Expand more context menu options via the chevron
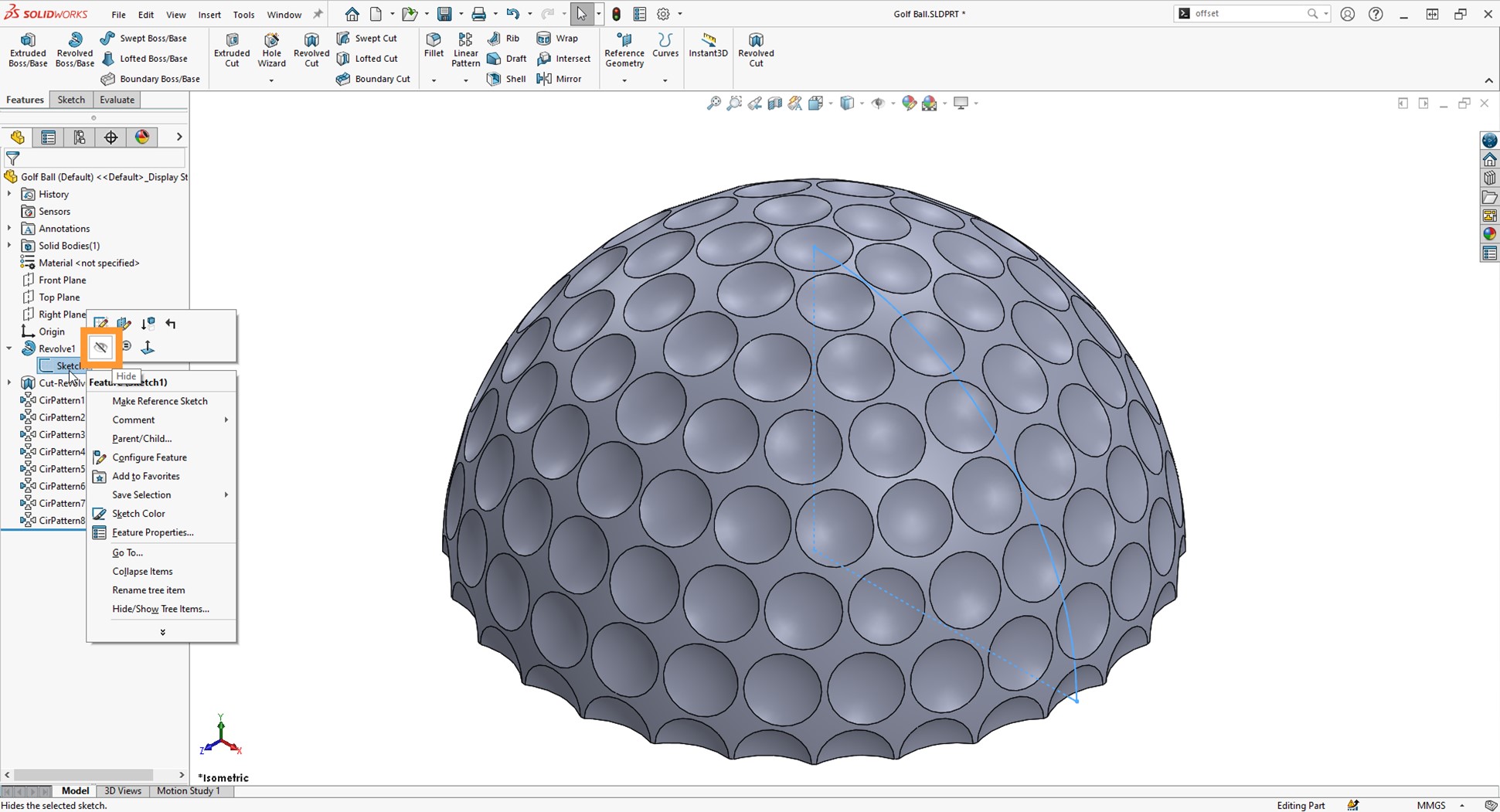This screenshot has height=812, width=1500. click(x=162, y=631)
